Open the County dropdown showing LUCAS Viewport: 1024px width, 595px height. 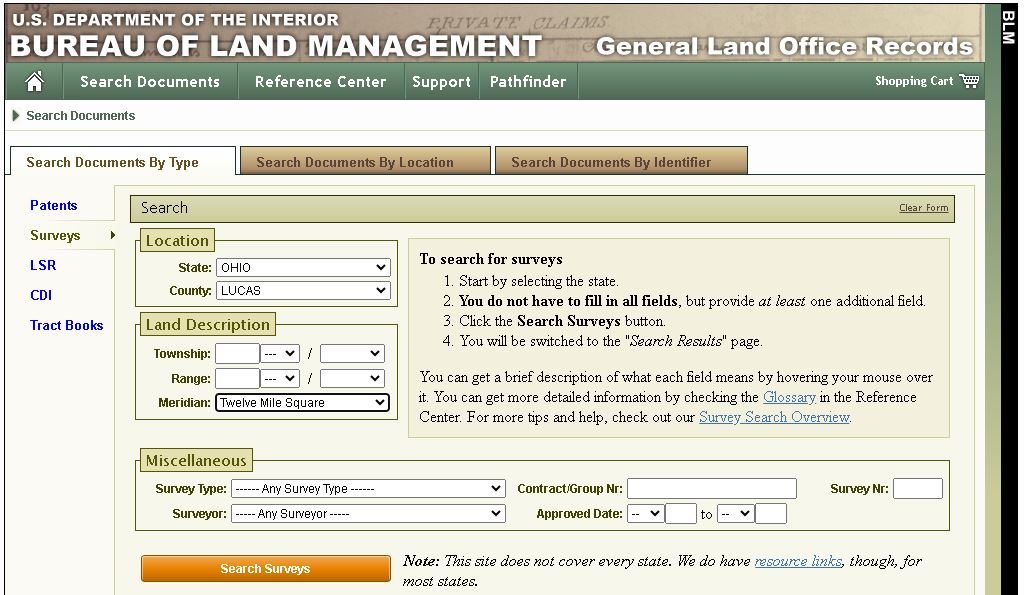click(302, 291)
